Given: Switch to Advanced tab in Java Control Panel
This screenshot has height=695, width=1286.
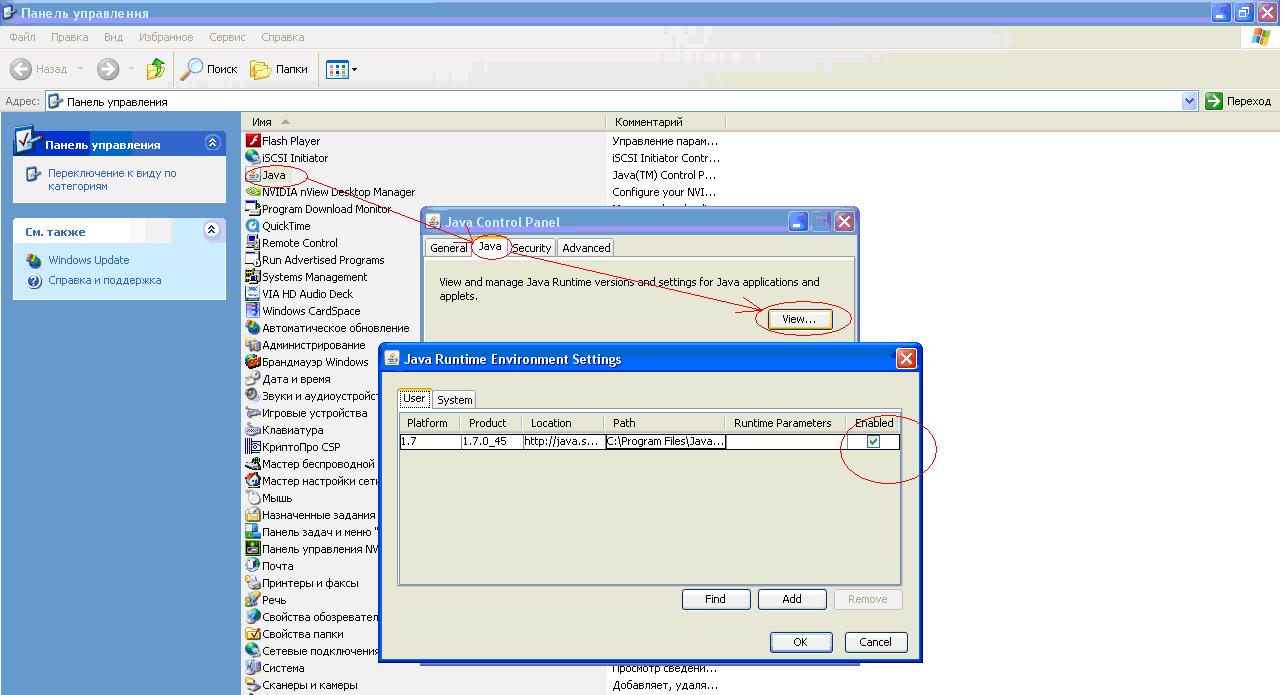Looking at the screenshot, I should coord(585,248).
